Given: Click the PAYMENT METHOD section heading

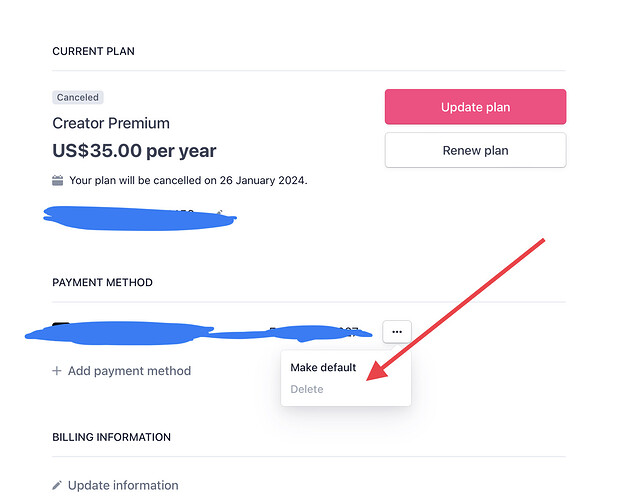Looking at the screenshot, I should click(x=102, y=283).
